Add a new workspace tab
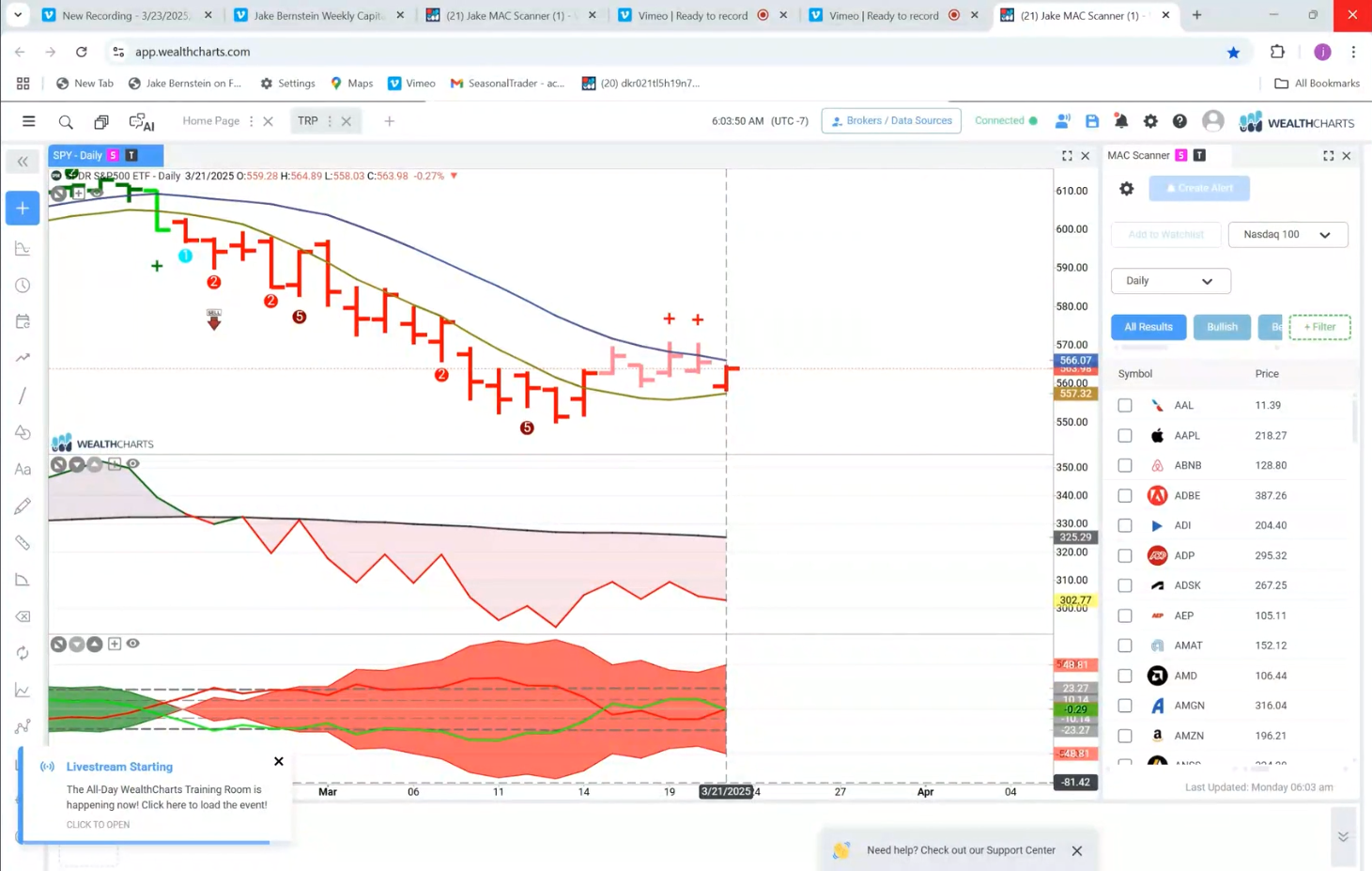The height and width of the screenshot is (871, 1372). 389,121
